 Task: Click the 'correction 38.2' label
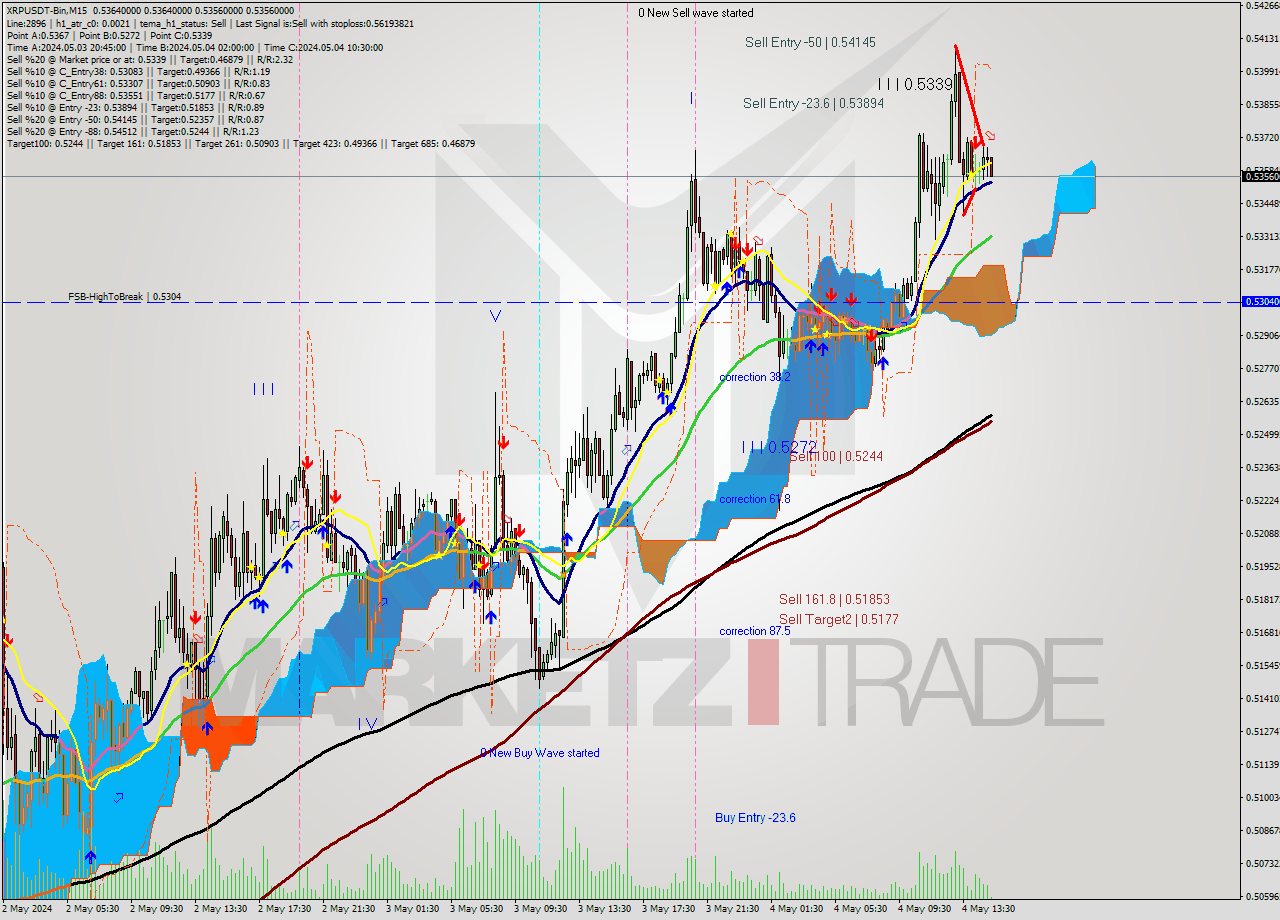[755, 377]
